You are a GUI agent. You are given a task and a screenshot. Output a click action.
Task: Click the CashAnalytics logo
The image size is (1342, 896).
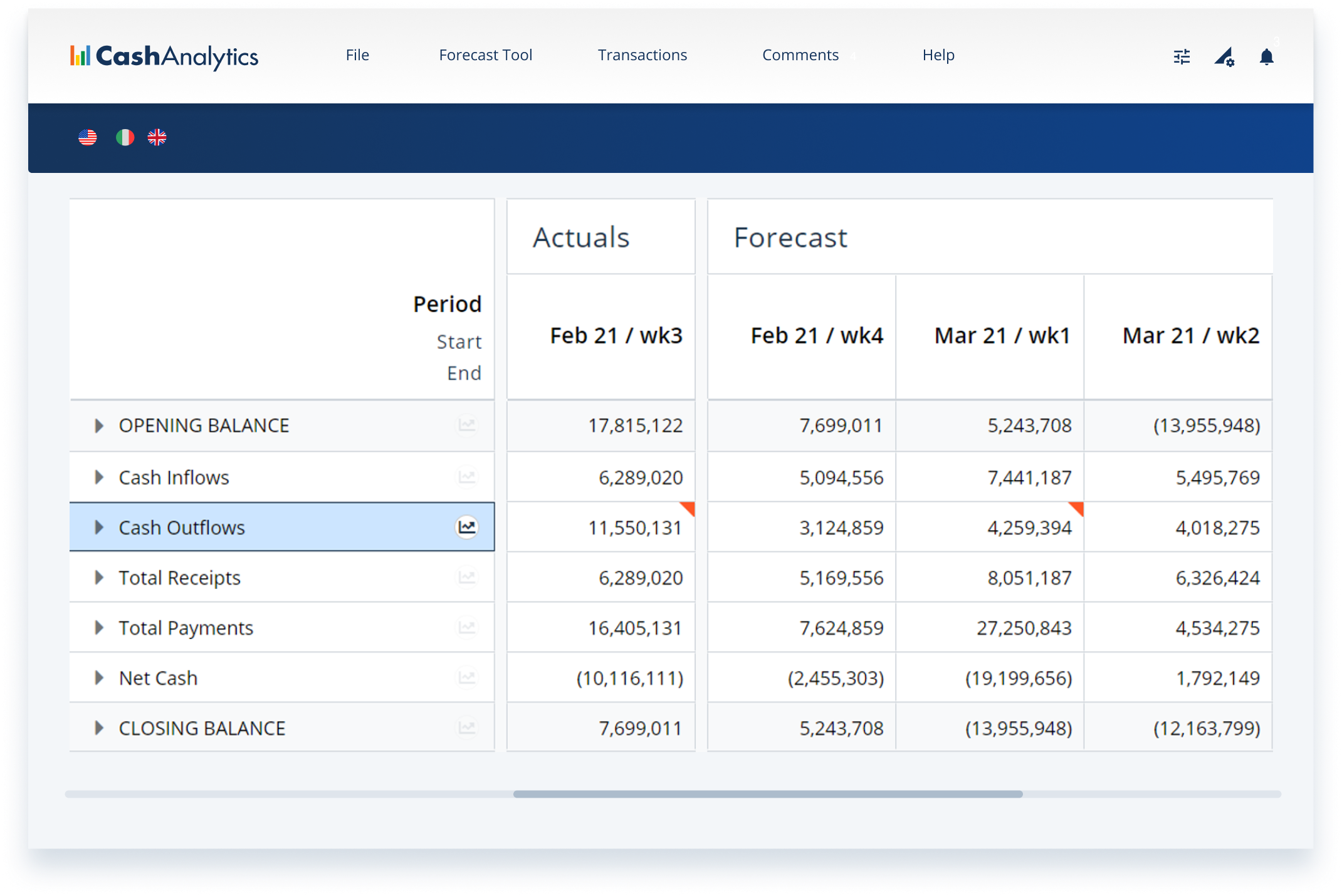coord(164,56)
